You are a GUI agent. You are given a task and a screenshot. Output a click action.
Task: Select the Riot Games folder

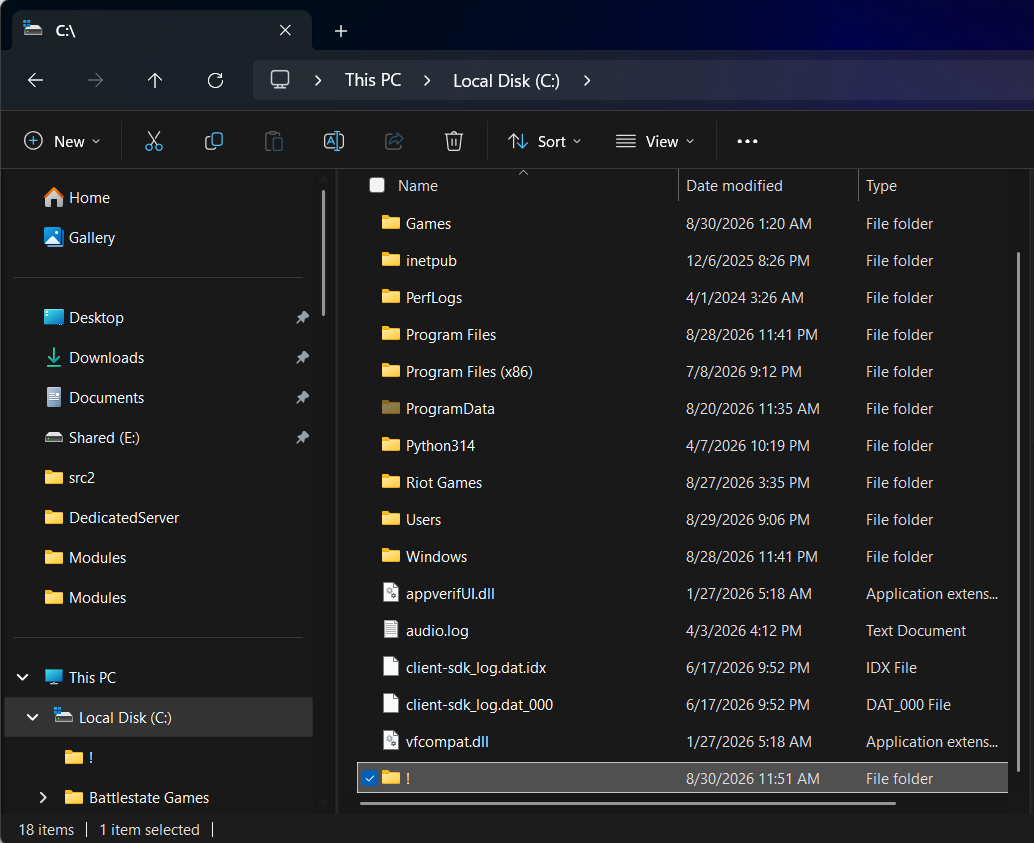point(682,482)
